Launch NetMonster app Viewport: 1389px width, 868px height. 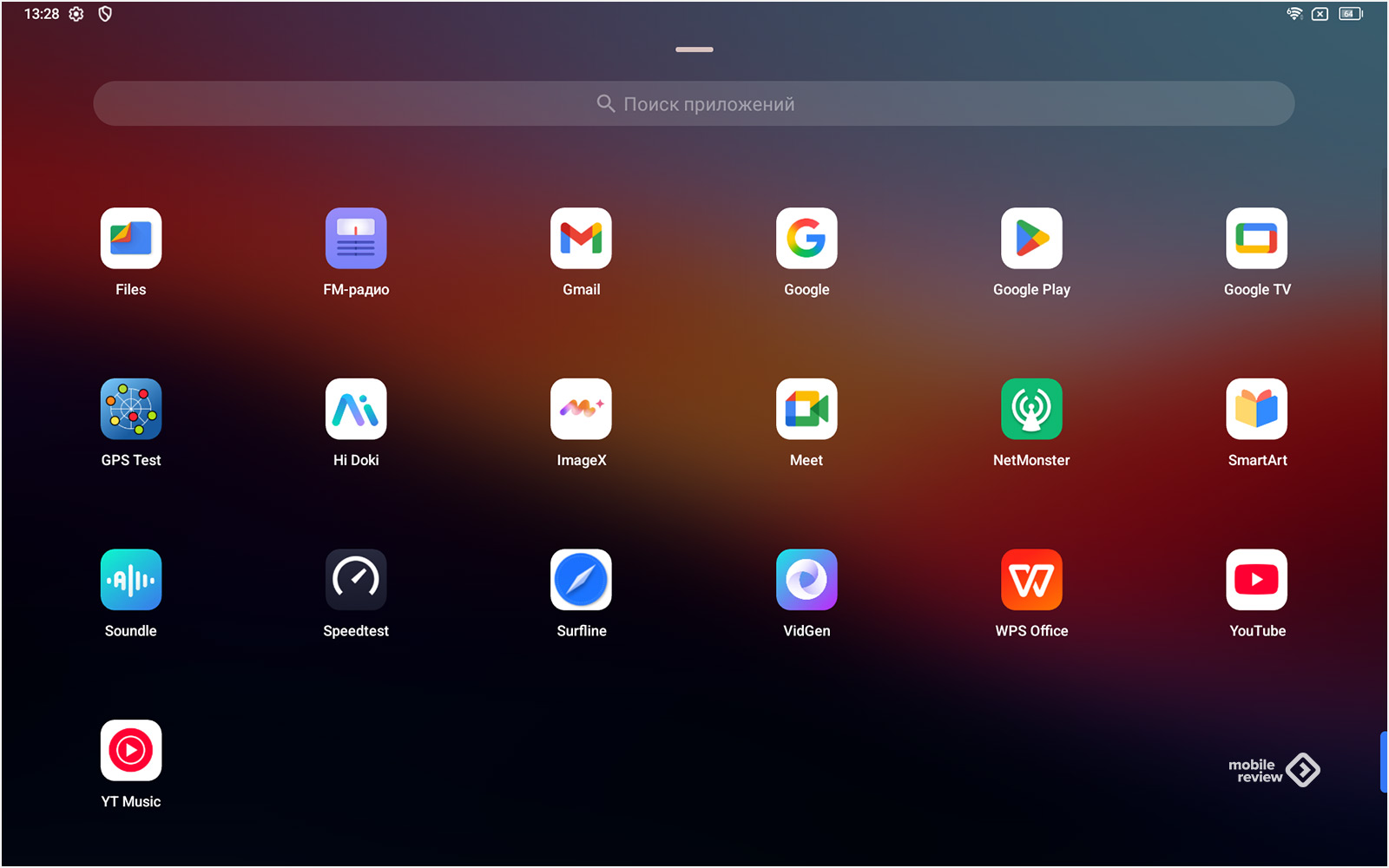tap(1031, 409)
